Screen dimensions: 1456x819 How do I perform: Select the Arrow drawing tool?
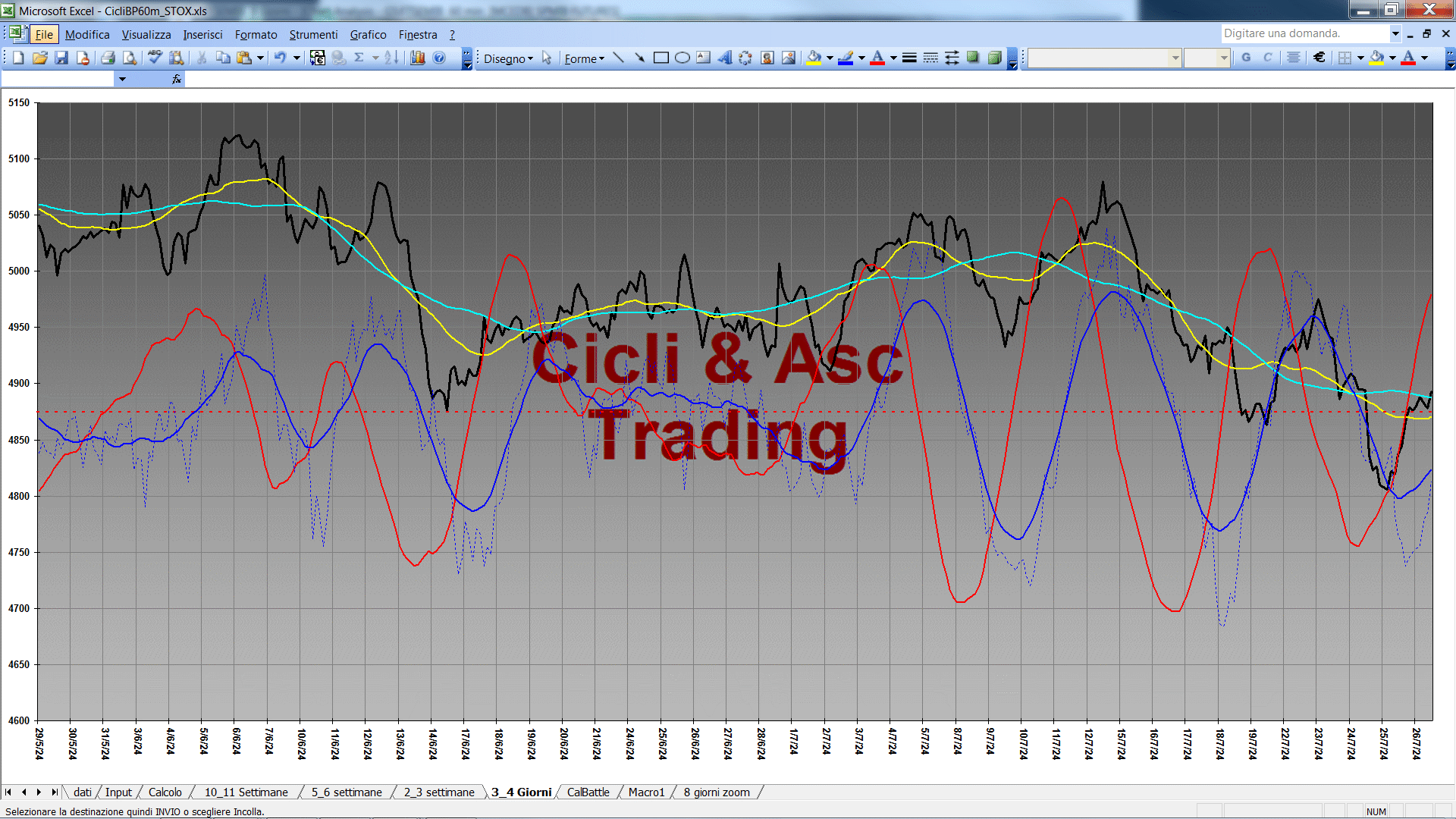click(640, 58)
